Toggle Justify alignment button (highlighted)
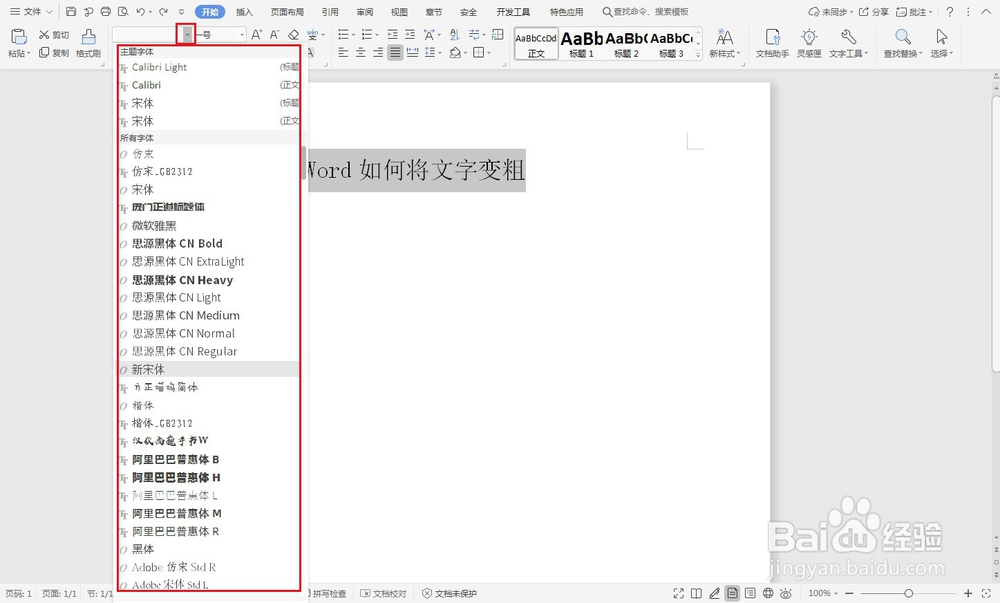1000x603 pixels. click(x=395, y=52)
